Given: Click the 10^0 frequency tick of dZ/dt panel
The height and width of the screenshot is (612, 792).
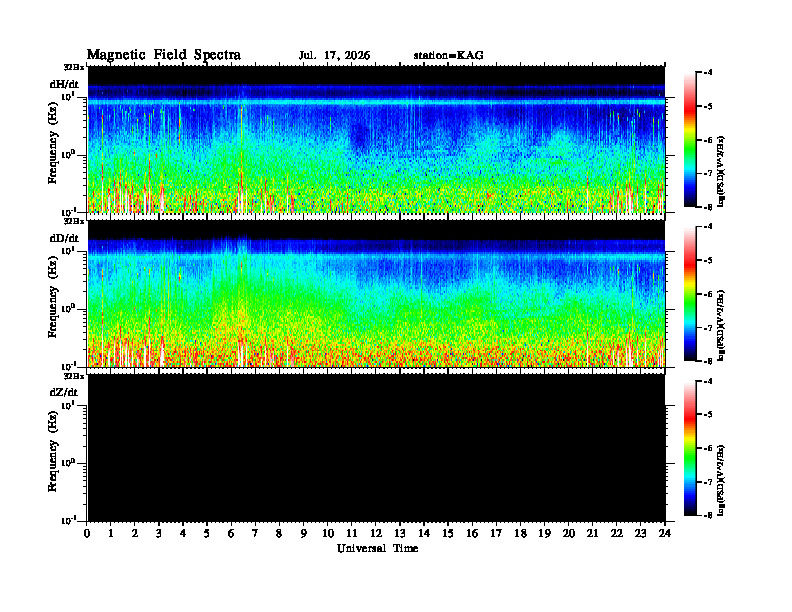Looking at the screenshot, I should point(68,463).
